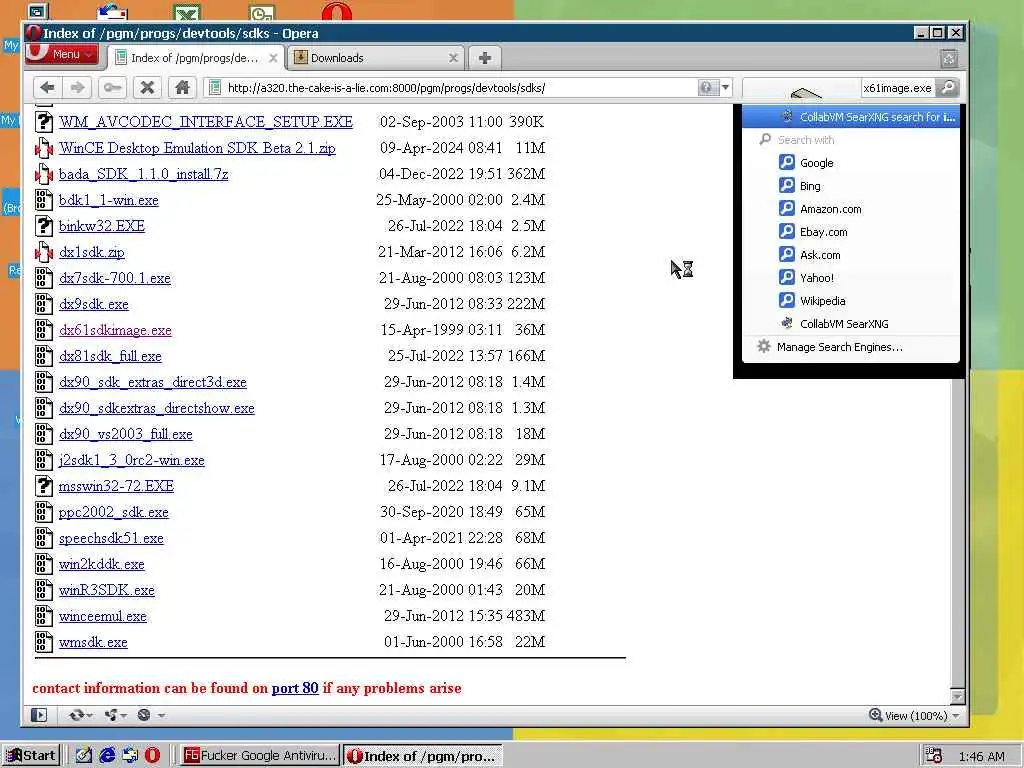The width and height of the screenshot is (1024, 768).
Task: Click ppc2002_sdk.exe link
Action: [x=114, y=513]
